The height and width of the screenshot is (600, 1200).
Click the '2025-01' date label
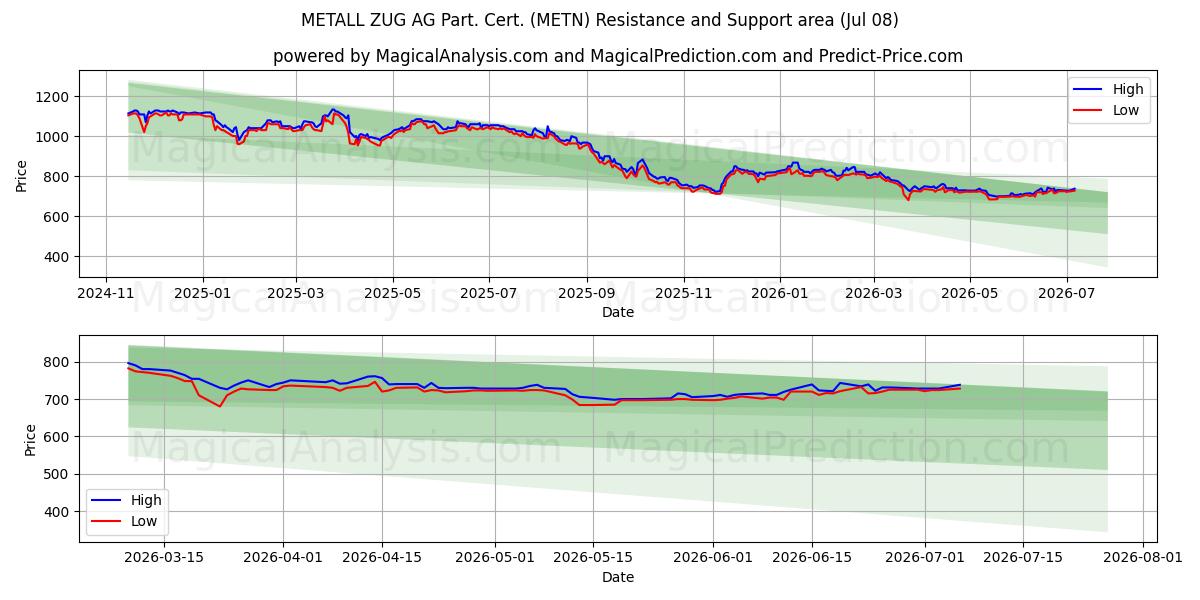click(x=203, y=293)
